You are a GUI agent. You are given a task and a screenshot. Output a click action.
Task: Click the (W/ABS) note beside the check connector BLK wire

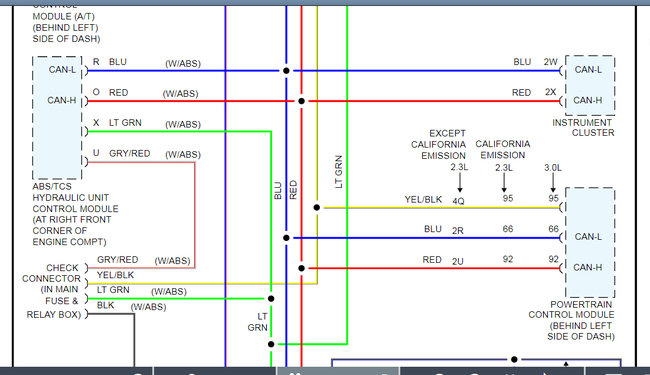(148, 307)
